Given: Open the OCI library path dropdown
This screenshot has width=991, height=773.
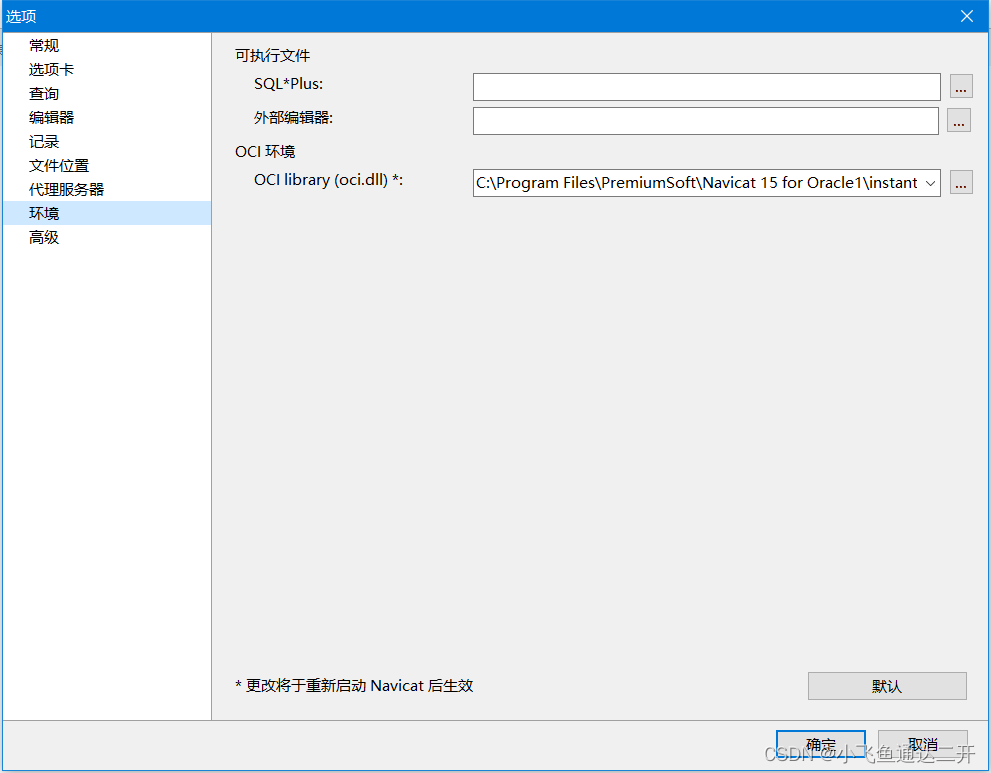Looking at the screenshot, I should coord(931,182).
